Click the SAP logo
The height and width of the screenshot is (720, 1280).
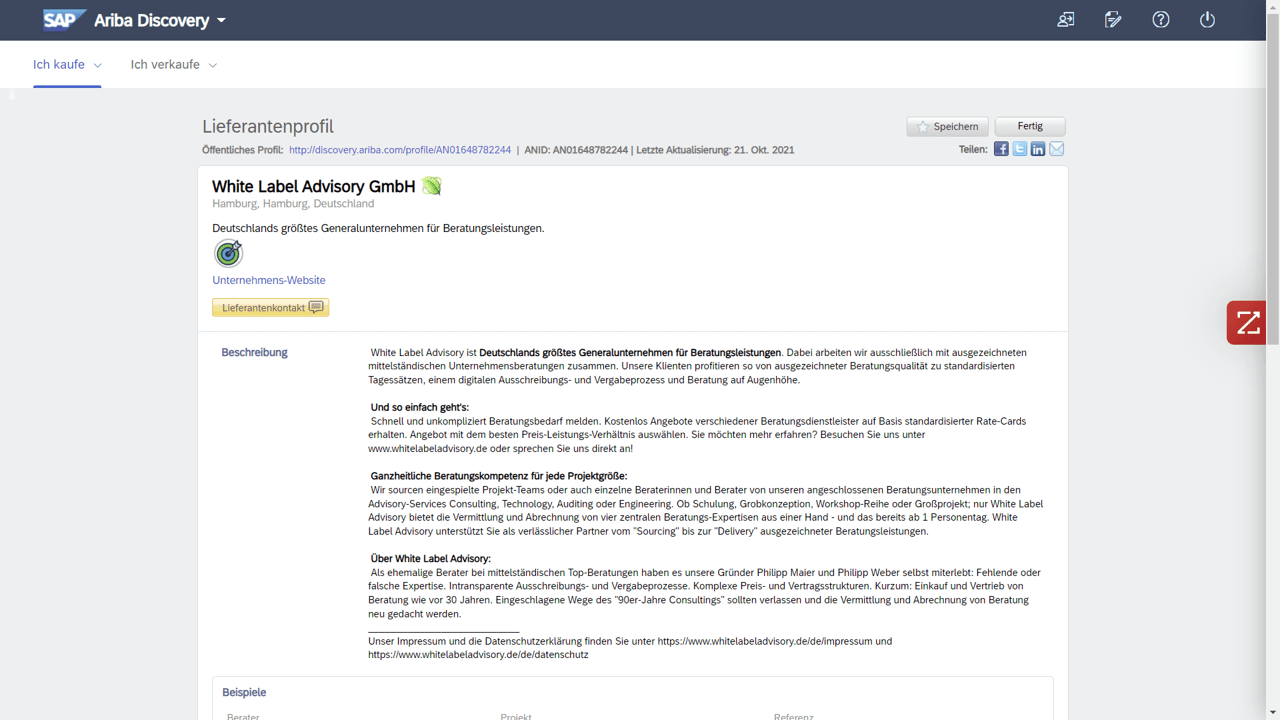click(64, 20)
